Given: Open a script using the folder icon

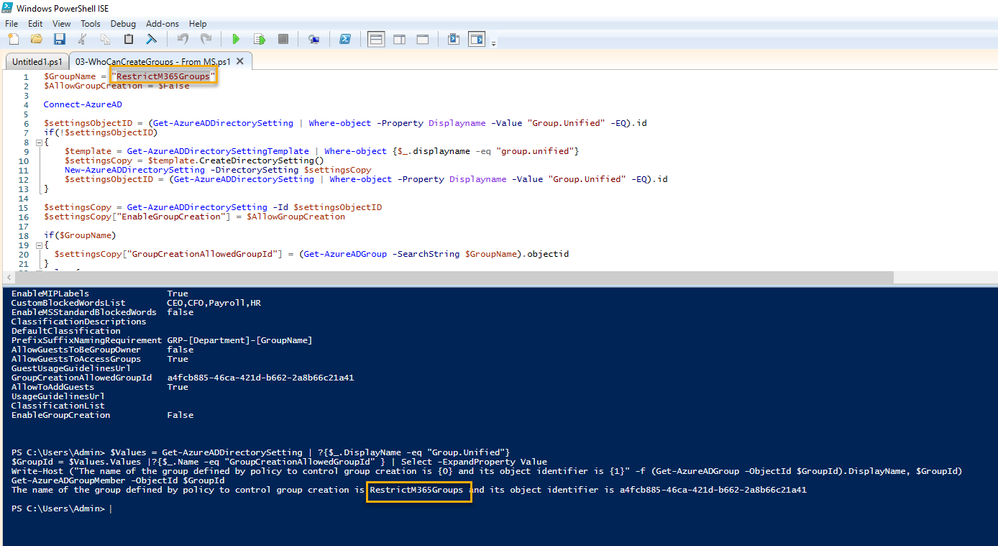Looking at the screenshot, I should point(36,39).
